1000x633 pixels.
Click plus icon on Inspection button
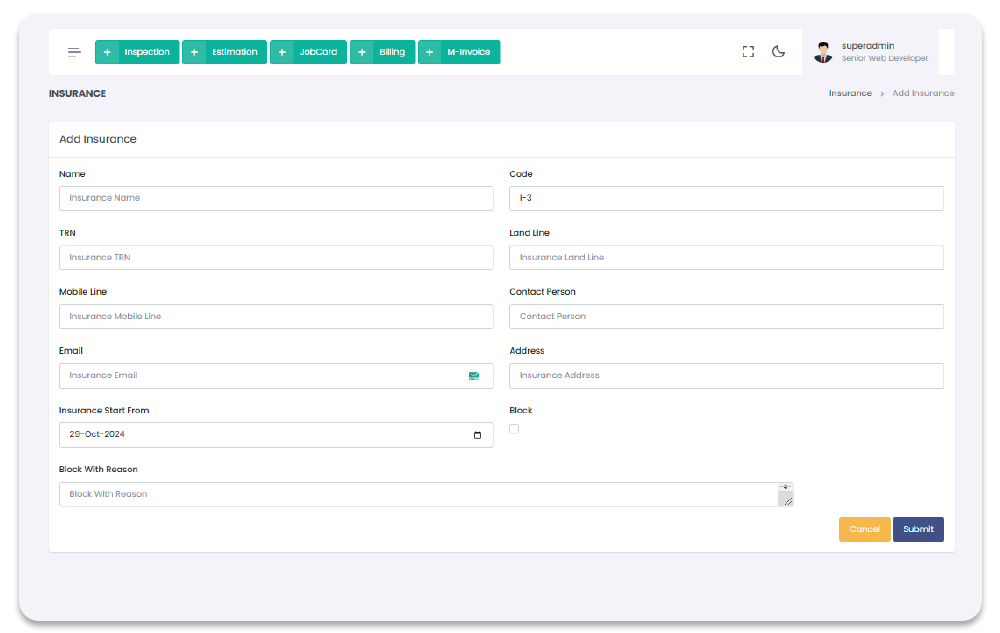pyautogui.click(x=108, y=52)
